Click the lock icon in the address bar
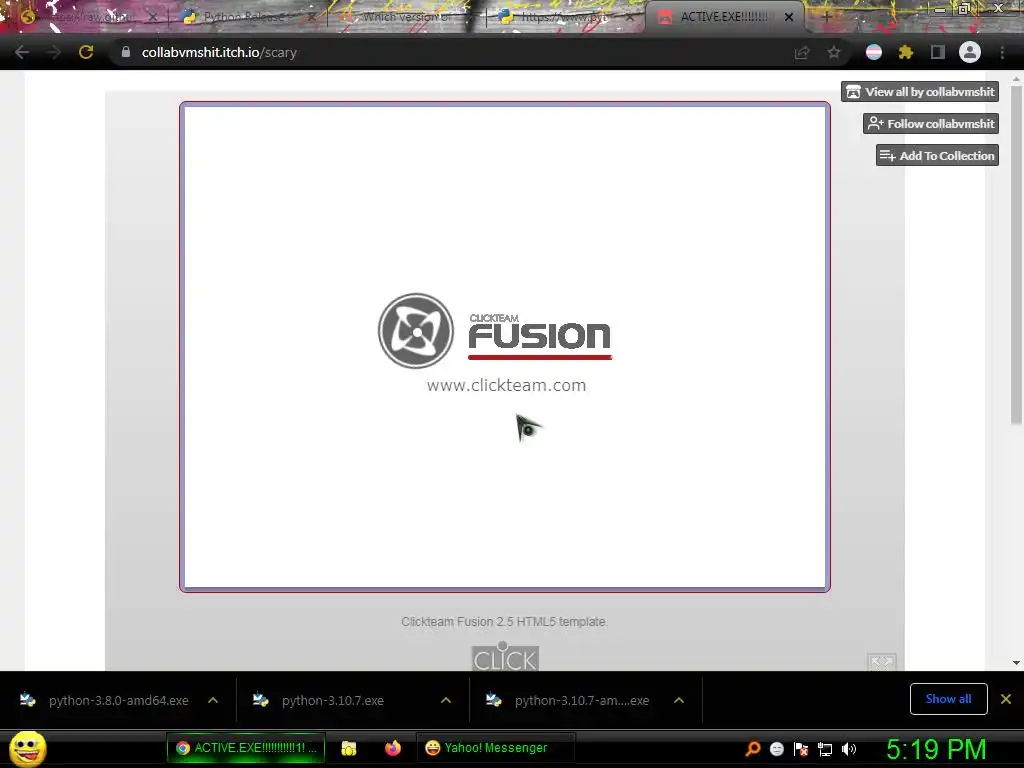Image resolution: width=1024 pixels, height=768 pixels. (125, 52)
